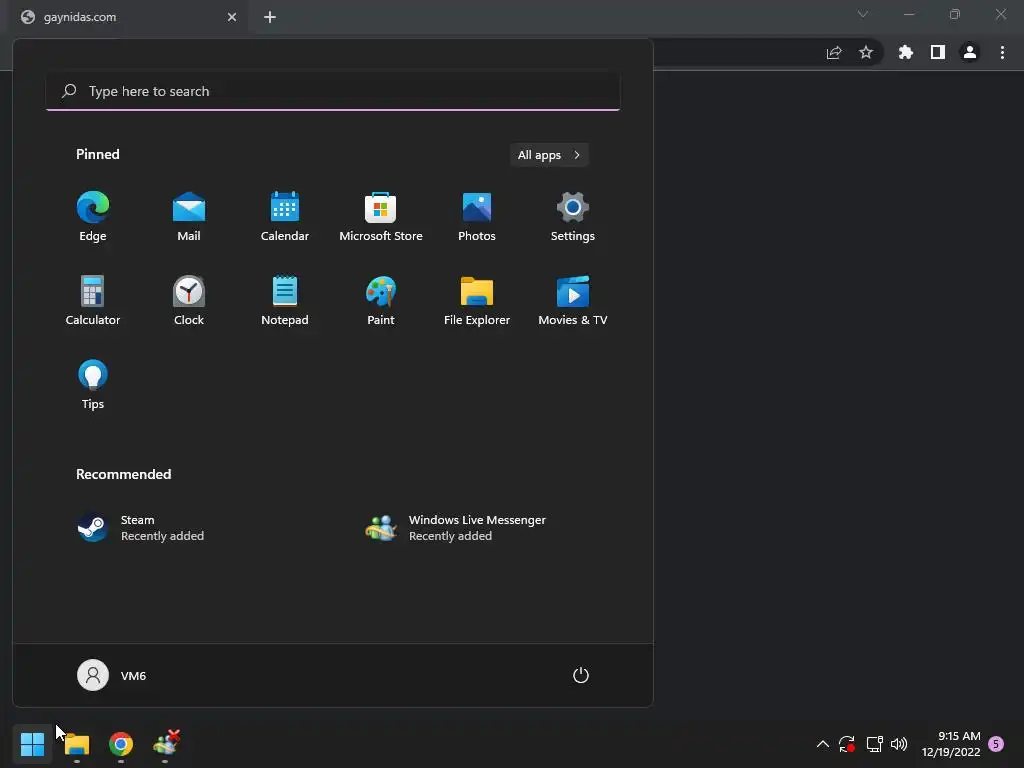Open the volume control tray icon
The width and height of the screenshot is (1024, 768).
(x=899, y=744)
